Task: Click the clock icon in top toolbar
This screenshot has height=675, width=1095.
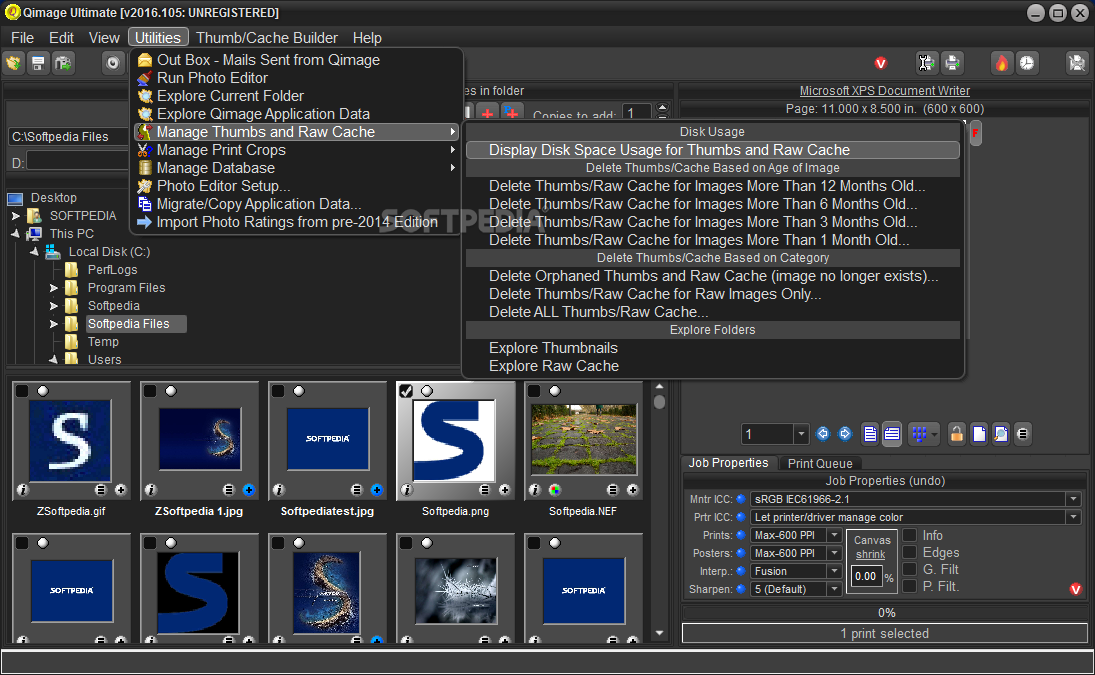Action: [x=1027, y=64]
